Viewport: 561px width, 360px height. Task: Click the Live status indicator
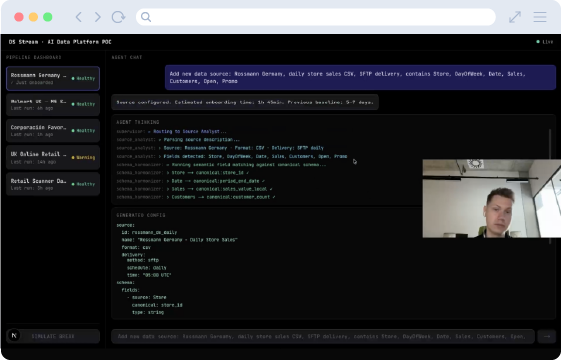pyautogui.click(x=545, y=42)
